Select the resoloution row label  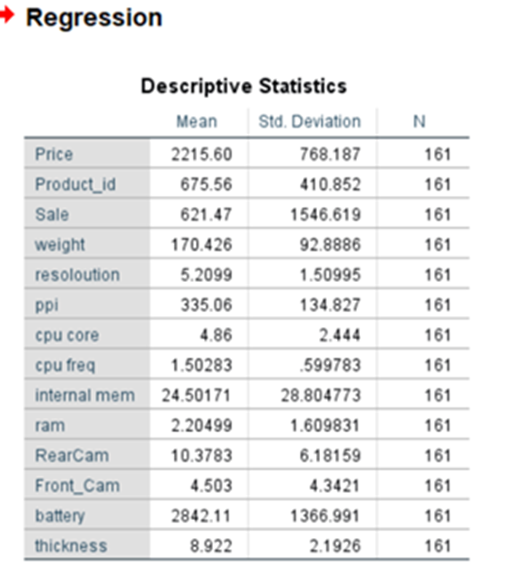tap(77, 275)
